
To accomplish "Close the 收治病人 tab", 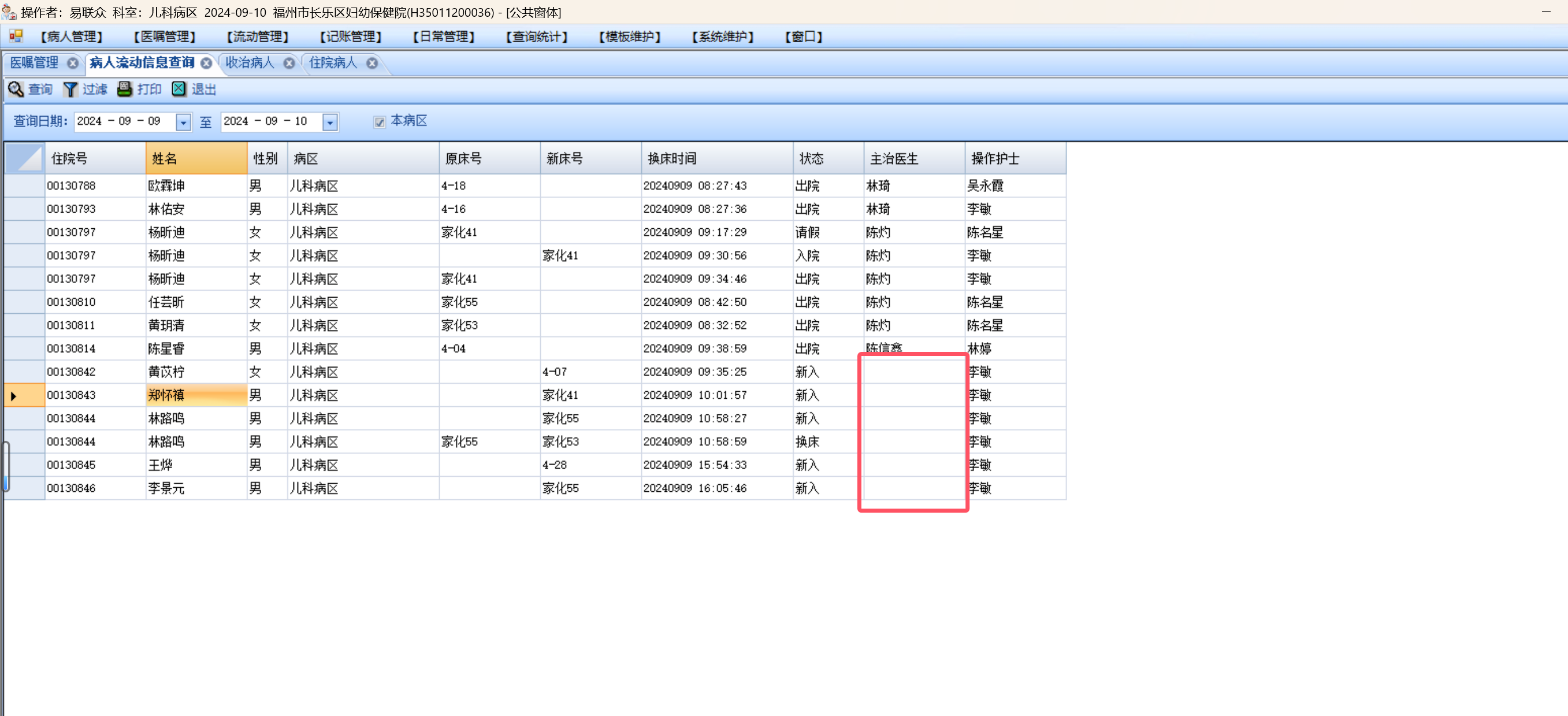I will point(289,64).
